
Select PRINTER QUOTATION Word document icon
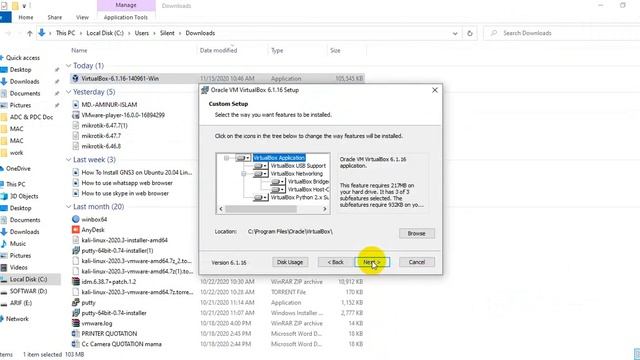76,333
